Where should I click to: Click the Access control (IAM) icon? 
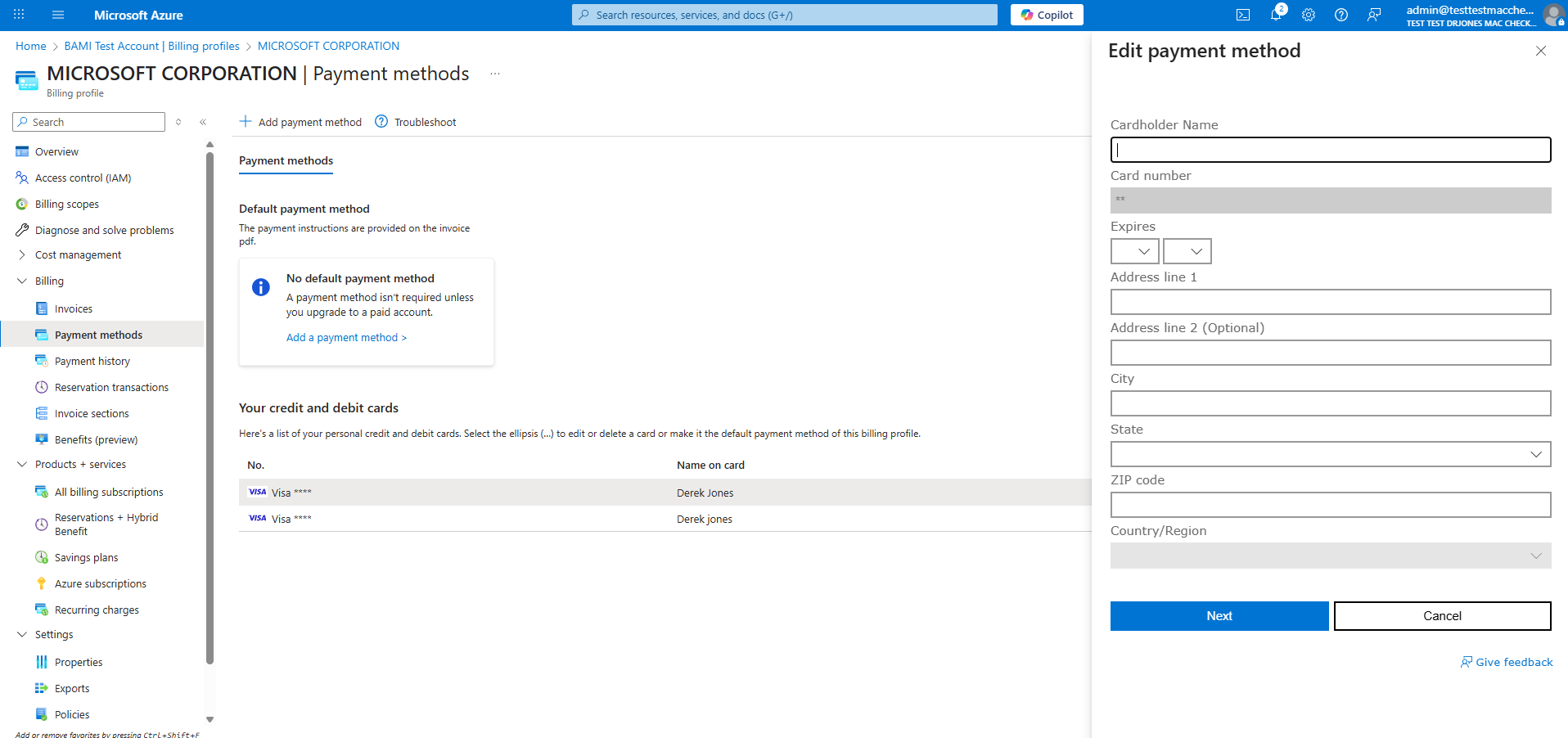[22, 178]
